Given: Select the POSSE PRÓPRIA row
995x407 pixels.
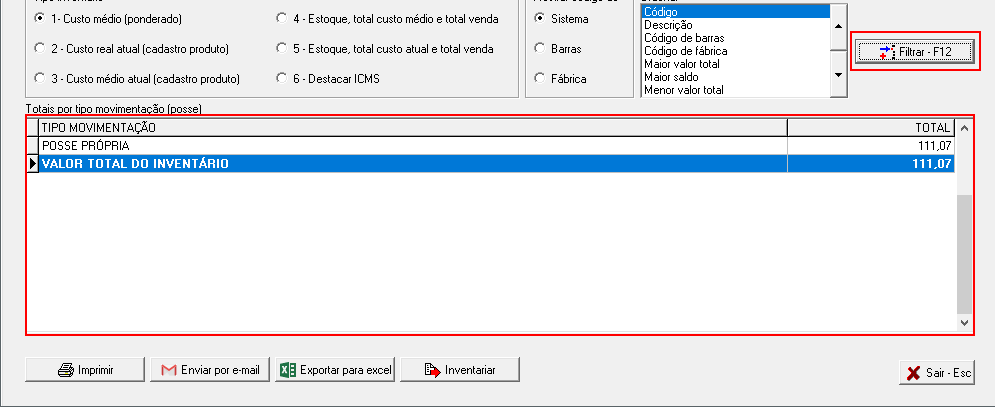Looking at the screenshot, I should (x=490, y=146).
